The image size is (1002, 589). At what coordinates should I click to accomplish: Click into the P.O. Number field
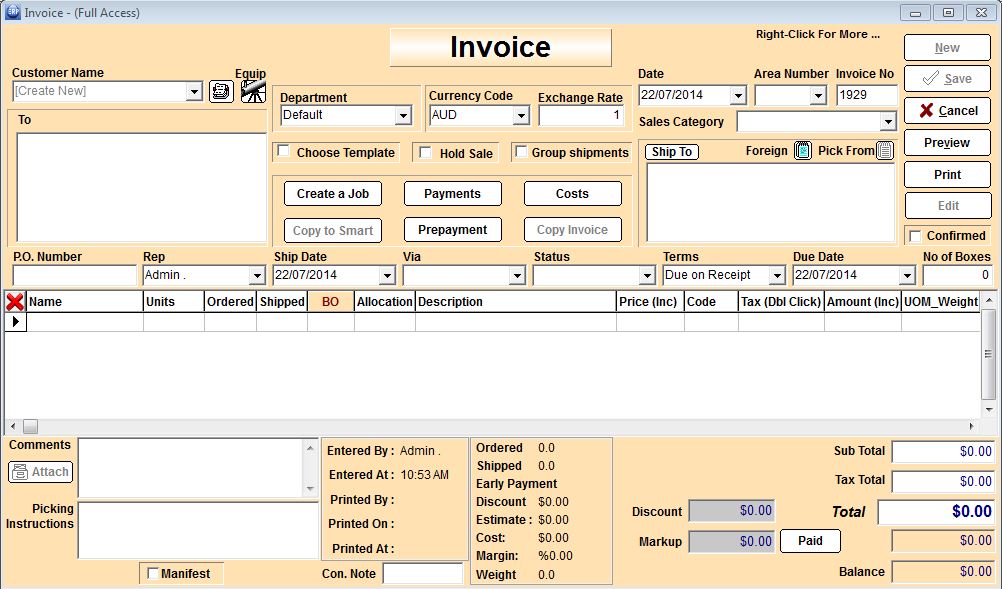pos(74,275)
